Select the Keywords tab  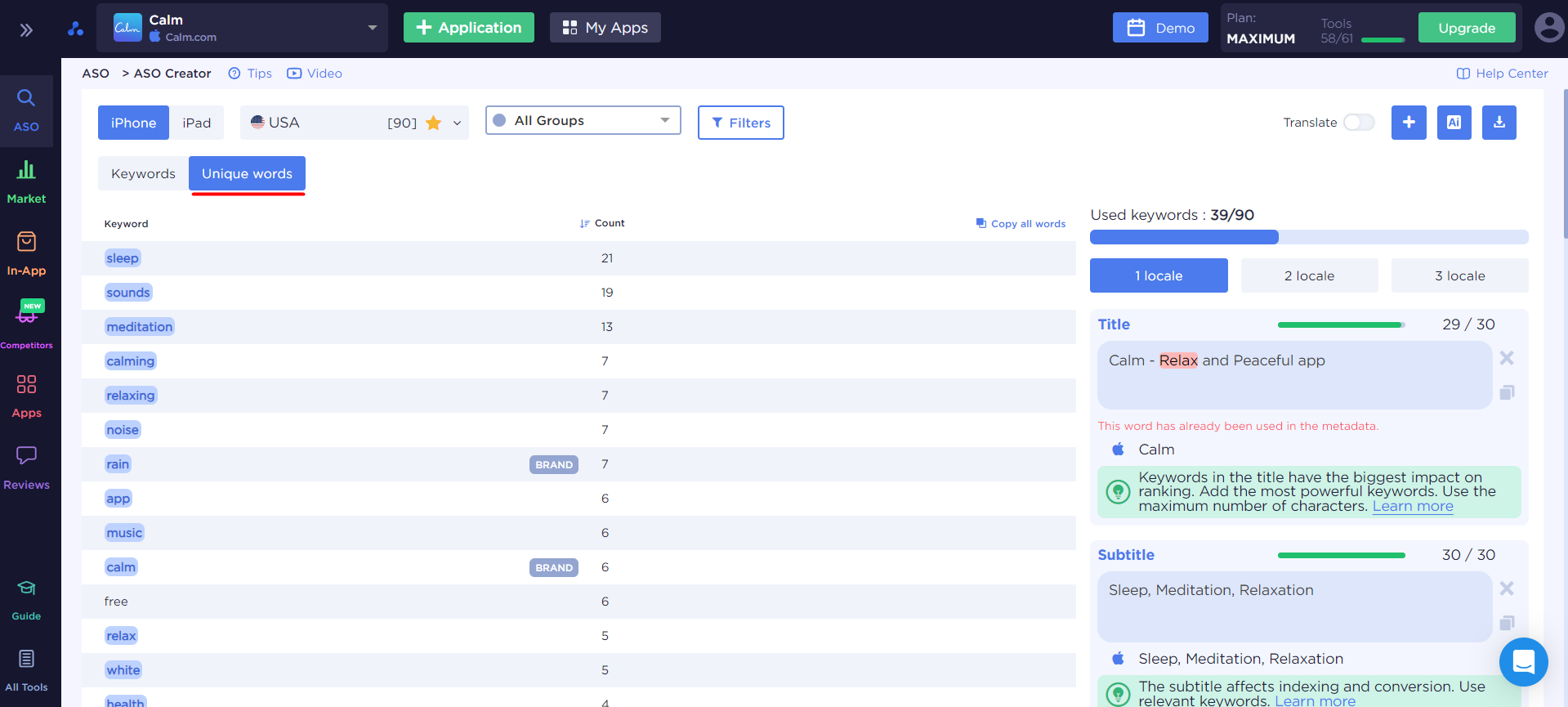coord(143,173)
